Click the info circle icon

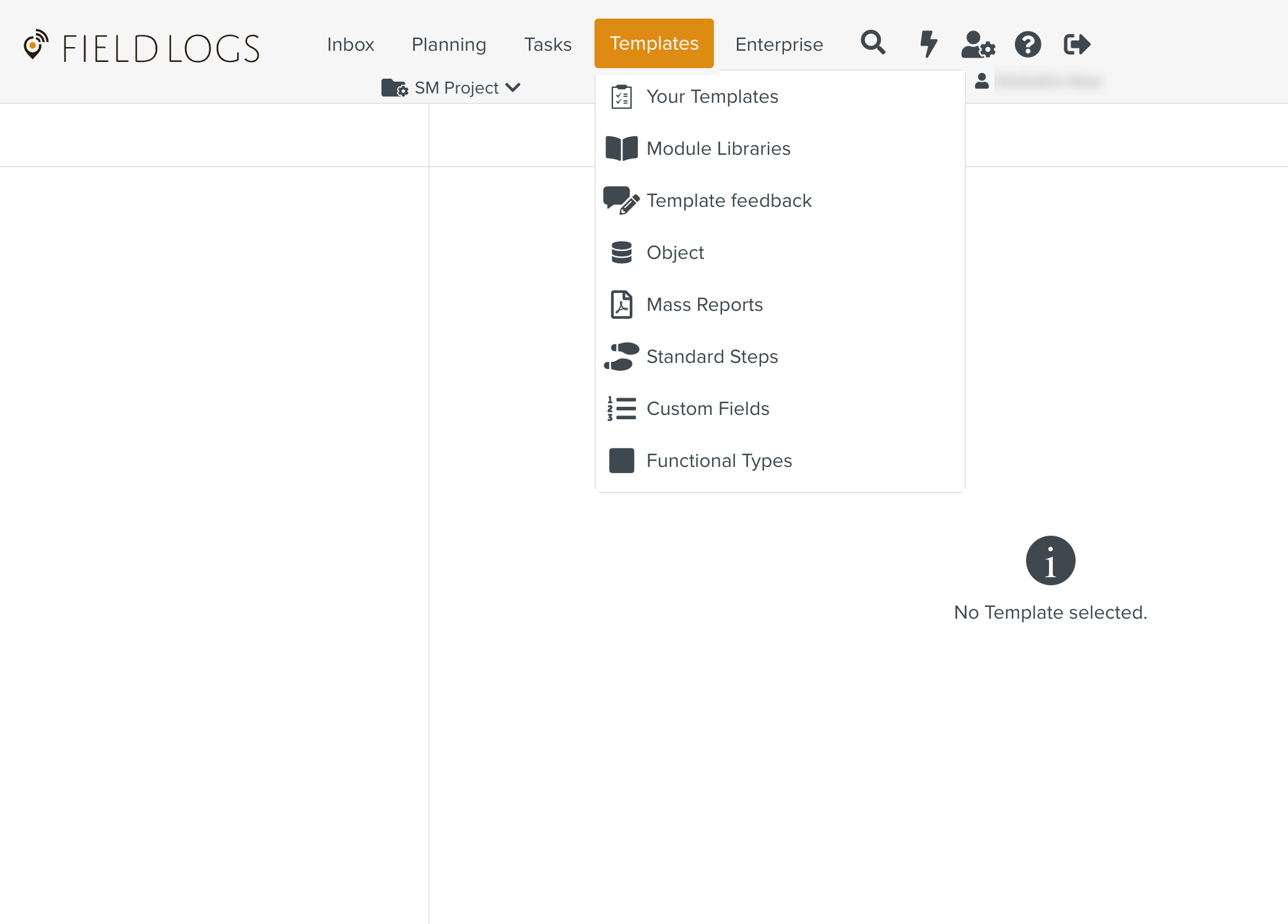coord(1050,560)
